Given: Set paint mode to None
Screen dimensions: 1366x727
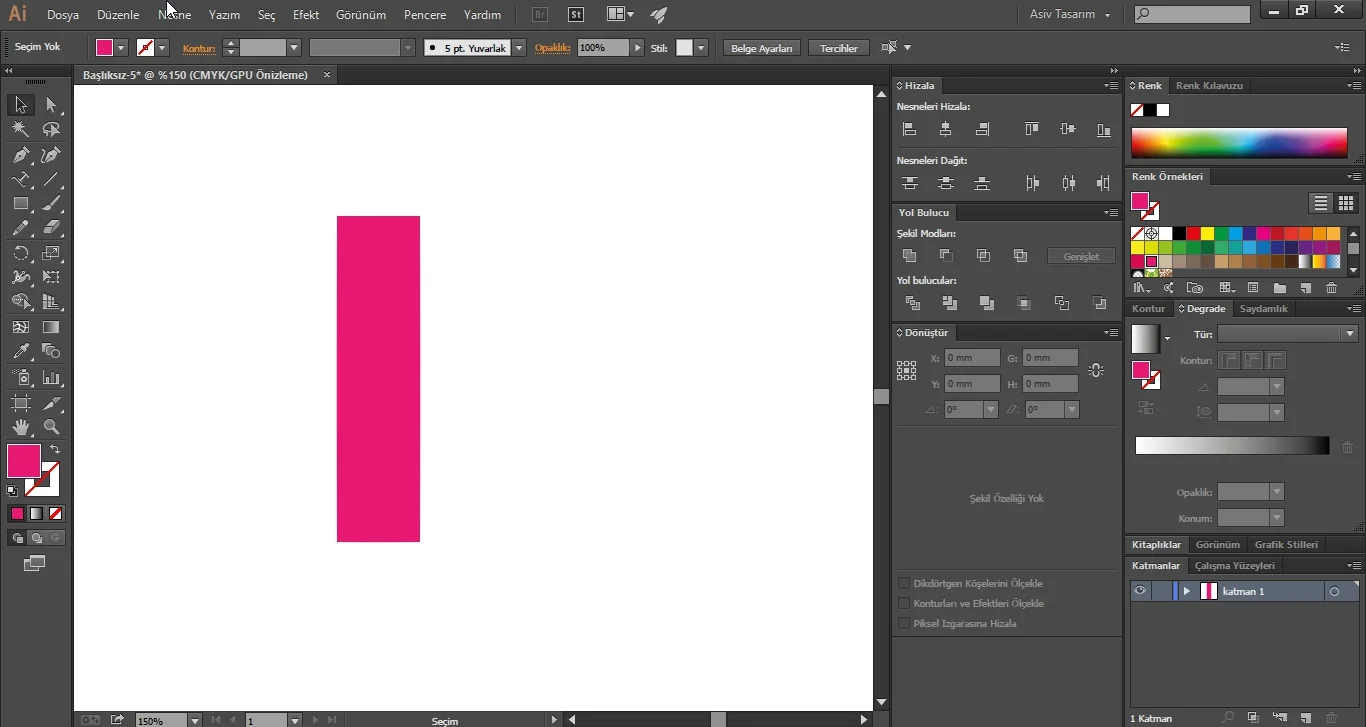Looking at the screenshot, I should 56,513.
